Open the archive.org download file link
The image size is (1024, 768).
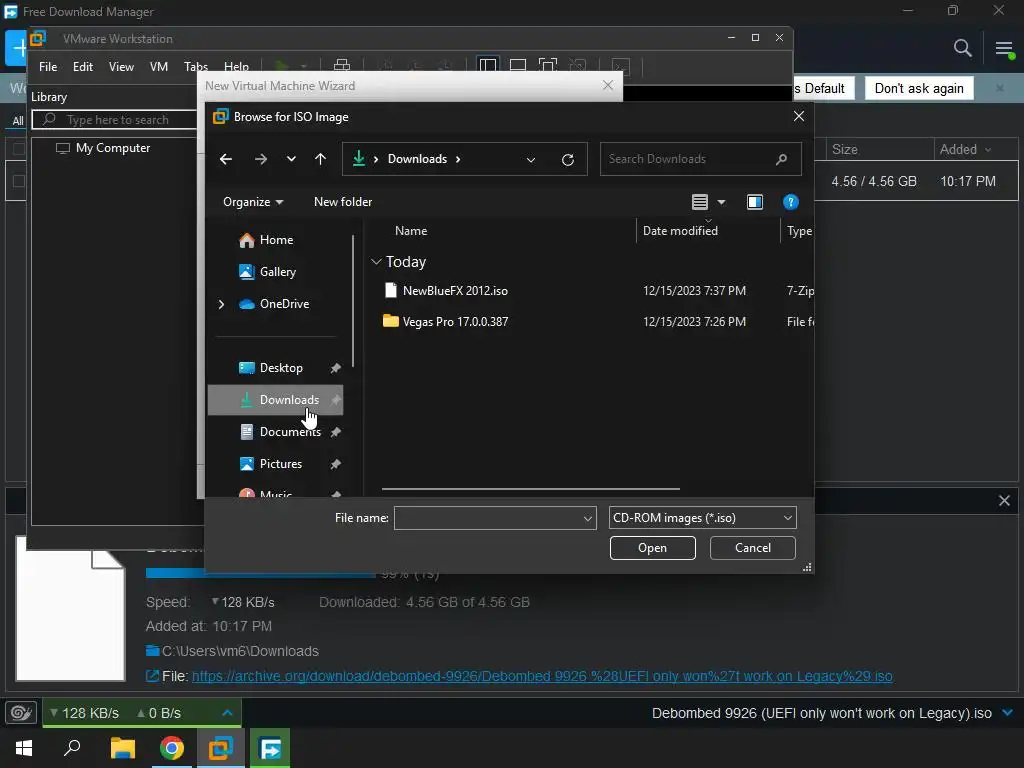tap(542, 676)
